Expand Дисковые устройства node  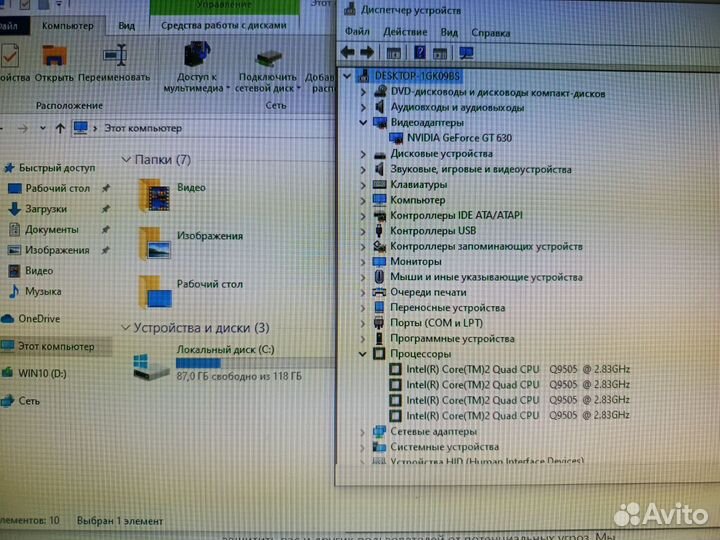363,154
